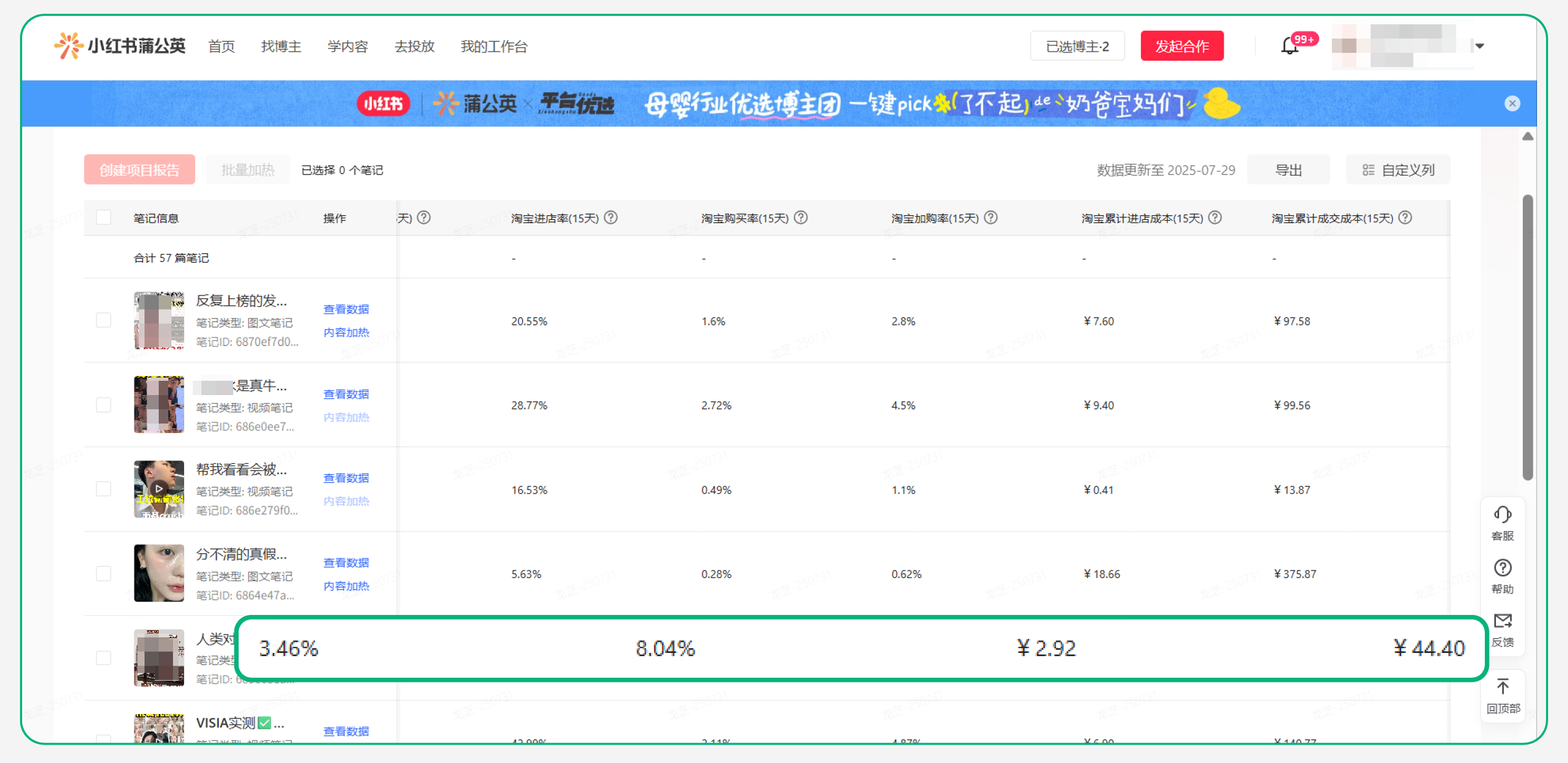Viewport: 1568px width, 763px height.
Task: Click 查看数据 for note ending 是真牛...
Action: [x=346, y=394]
